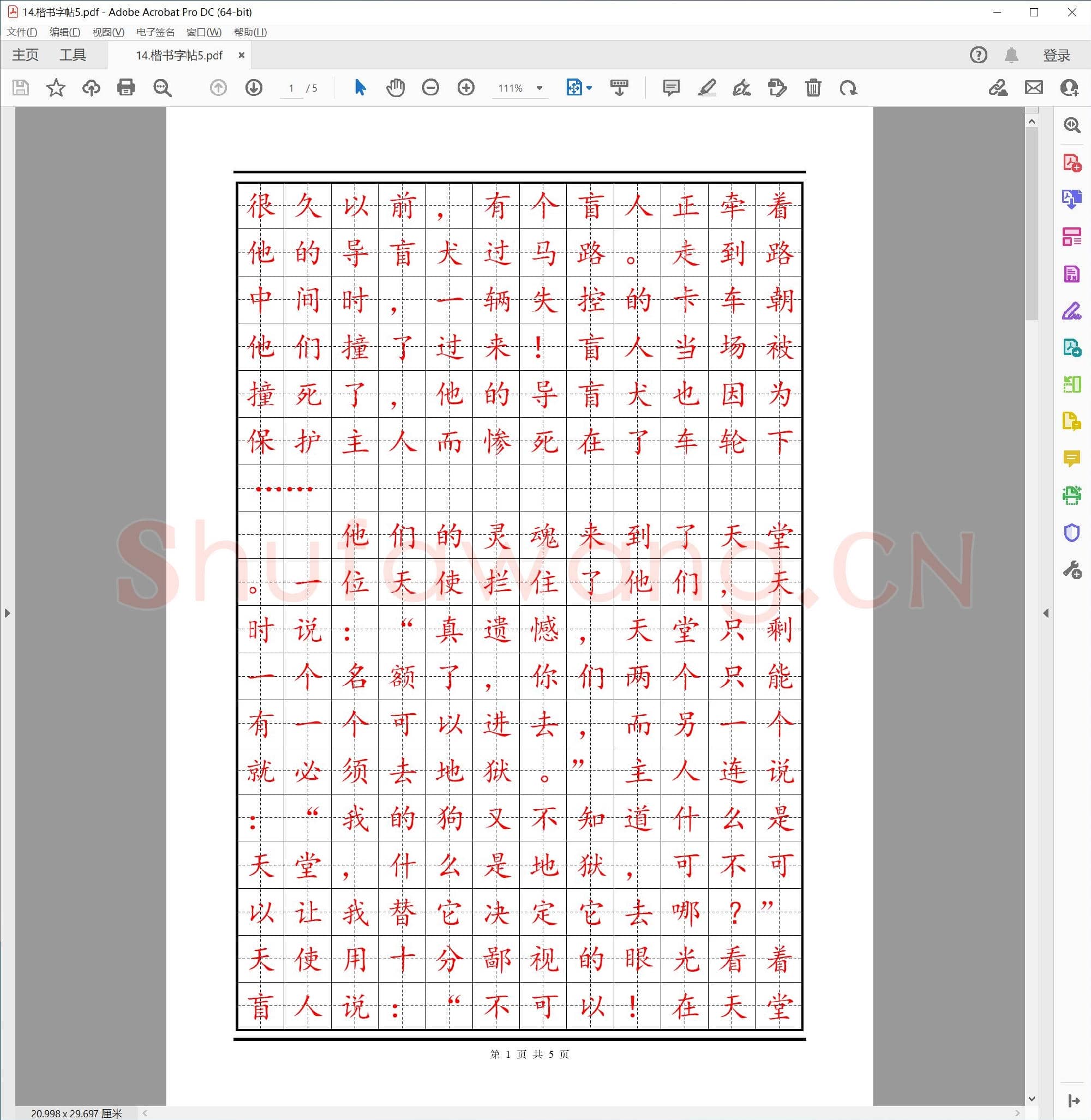Switch to the 工具 tab
This screenshot has height=1120, width=1091.
tap(73, 55)
